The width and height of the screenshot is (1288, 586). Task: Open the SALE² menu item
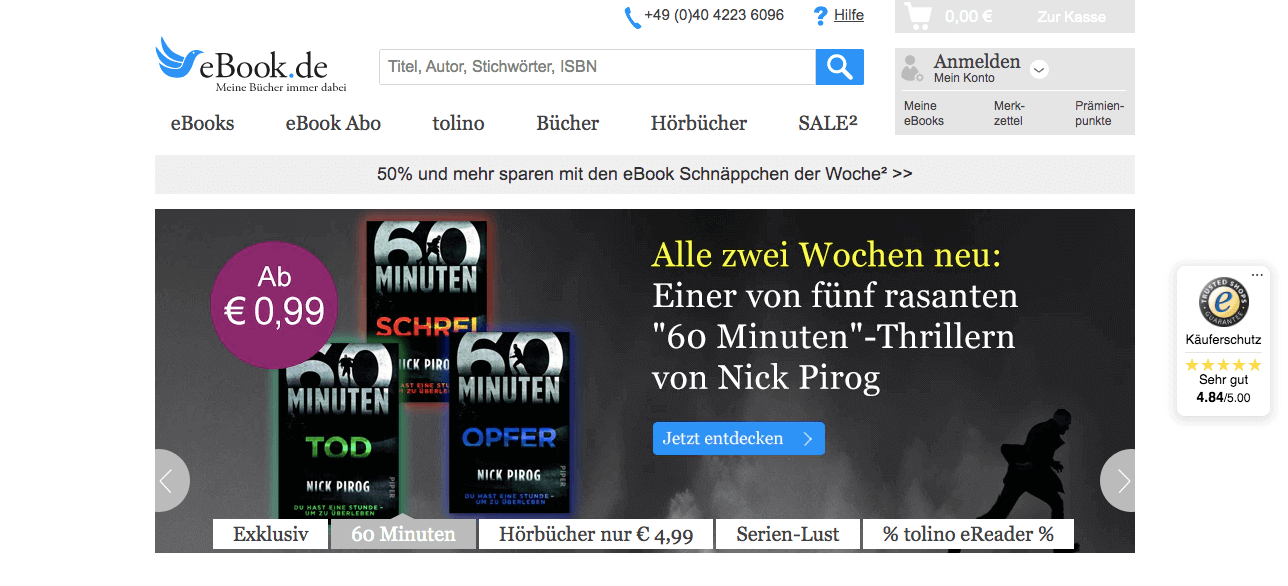[828, 123]
